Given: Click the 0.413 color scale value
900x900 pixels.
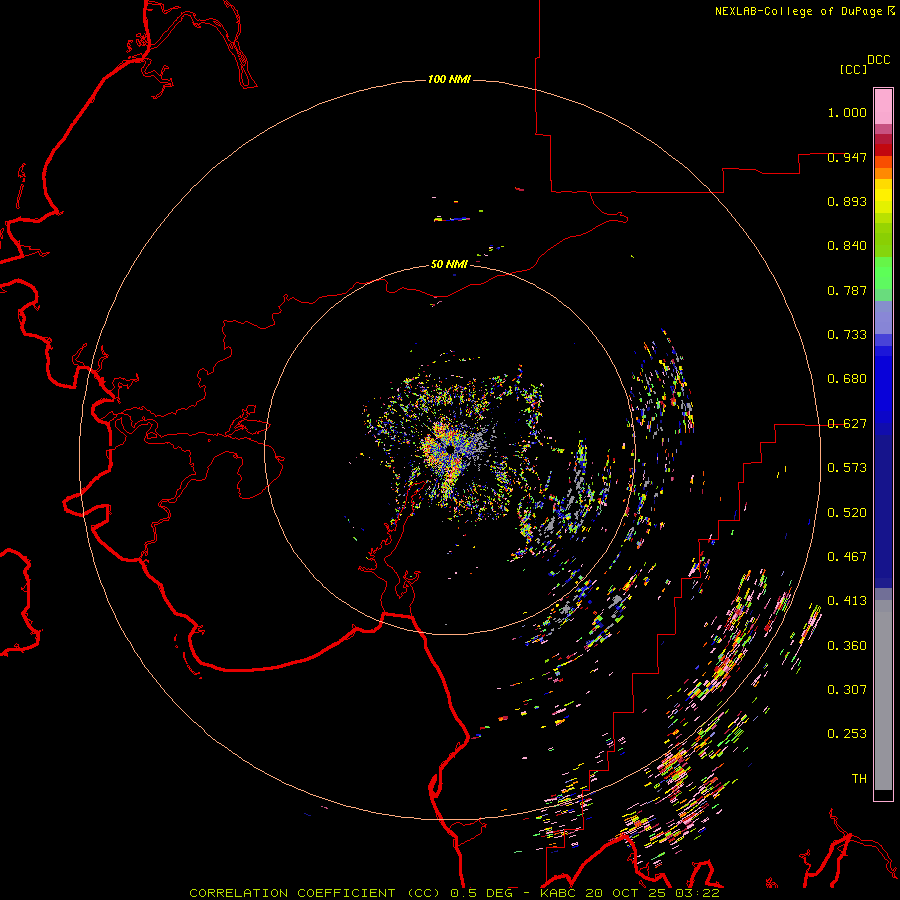Looking at the screenshot, I should 847,601.
